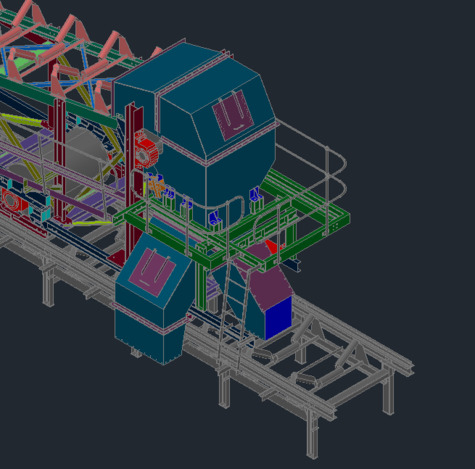475x469 pixels.
Task: Click the bright blue panel on discharge chute
Action: [x=278, y=318]
